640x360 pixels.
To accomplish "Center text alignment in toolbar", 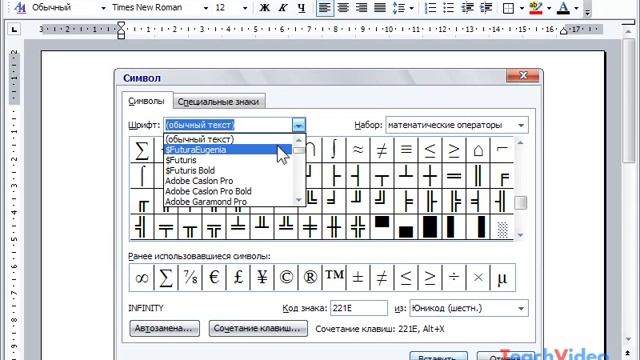I will 343,8.
